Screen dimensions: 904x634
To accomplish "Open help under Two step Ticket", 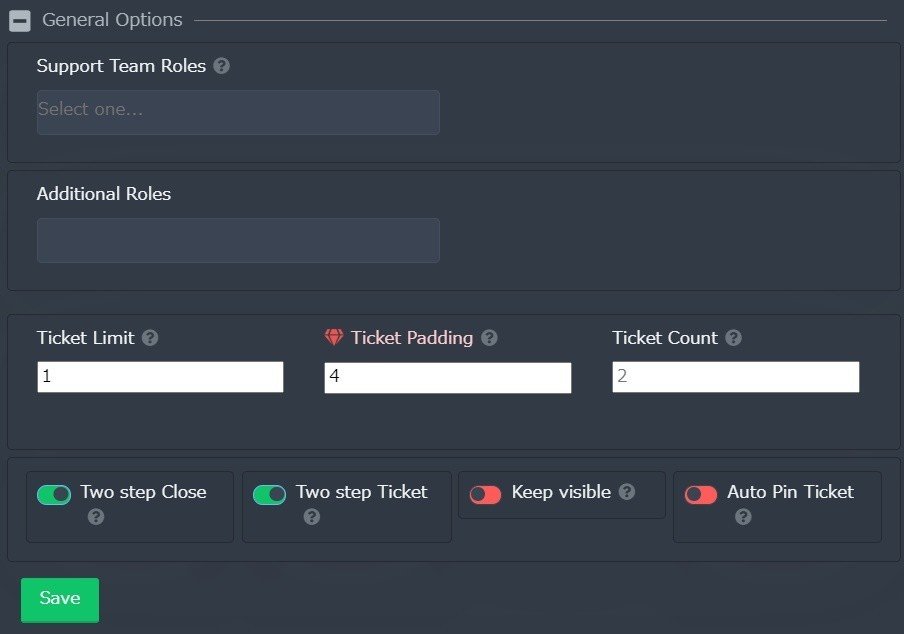I will tap(311, 516).
